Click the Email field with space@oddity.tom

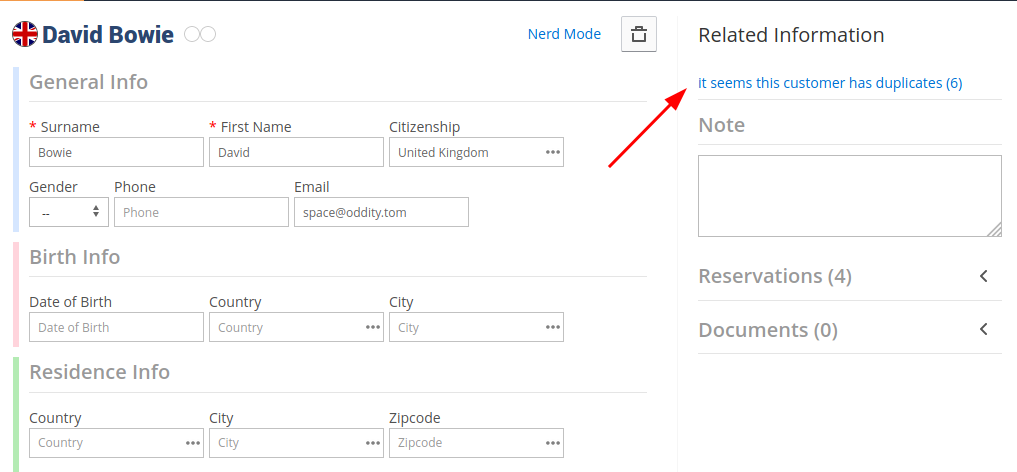coord(381,212)
